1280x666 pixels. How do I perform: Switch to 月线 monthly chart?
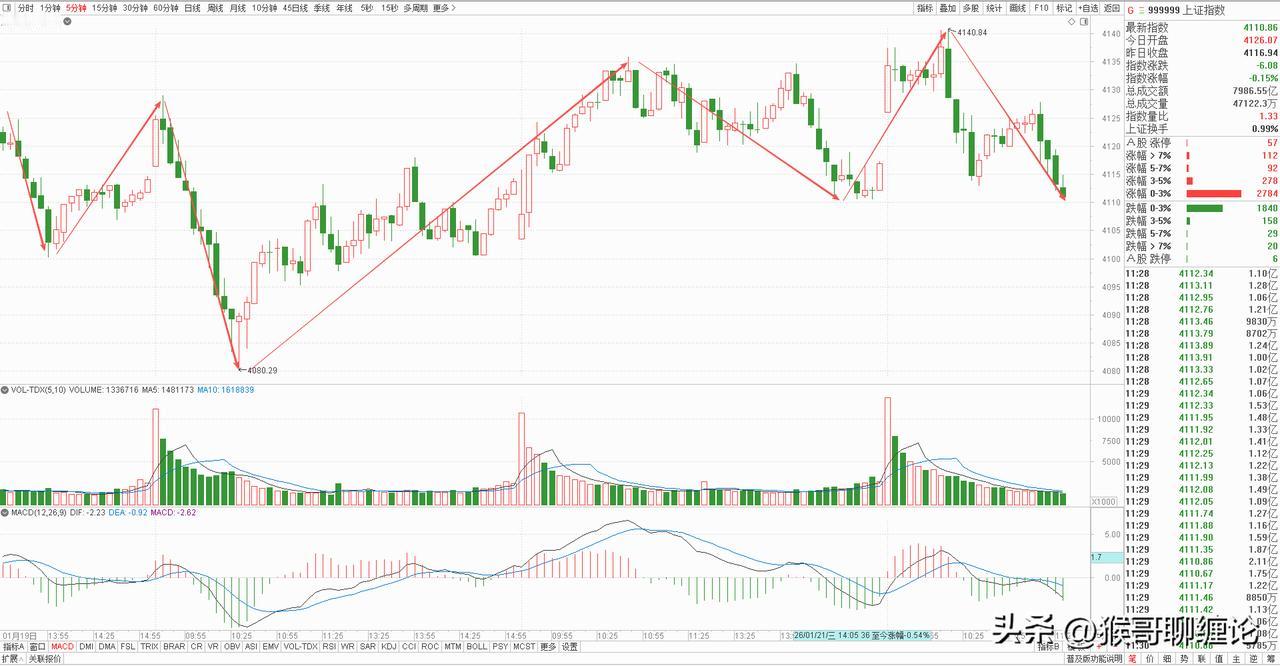tap(238, 7)
